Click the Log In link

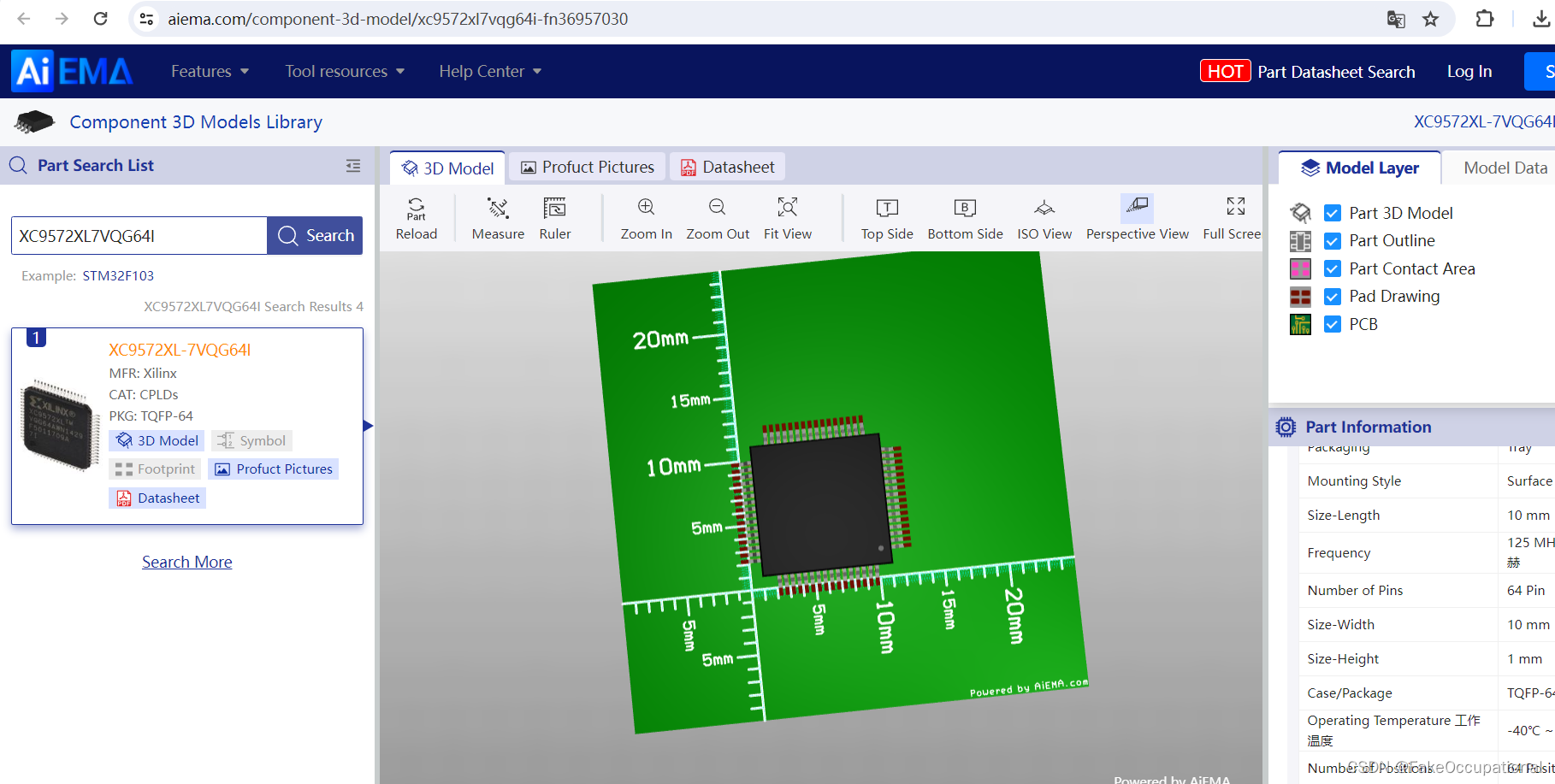[x=1469, y=72]
